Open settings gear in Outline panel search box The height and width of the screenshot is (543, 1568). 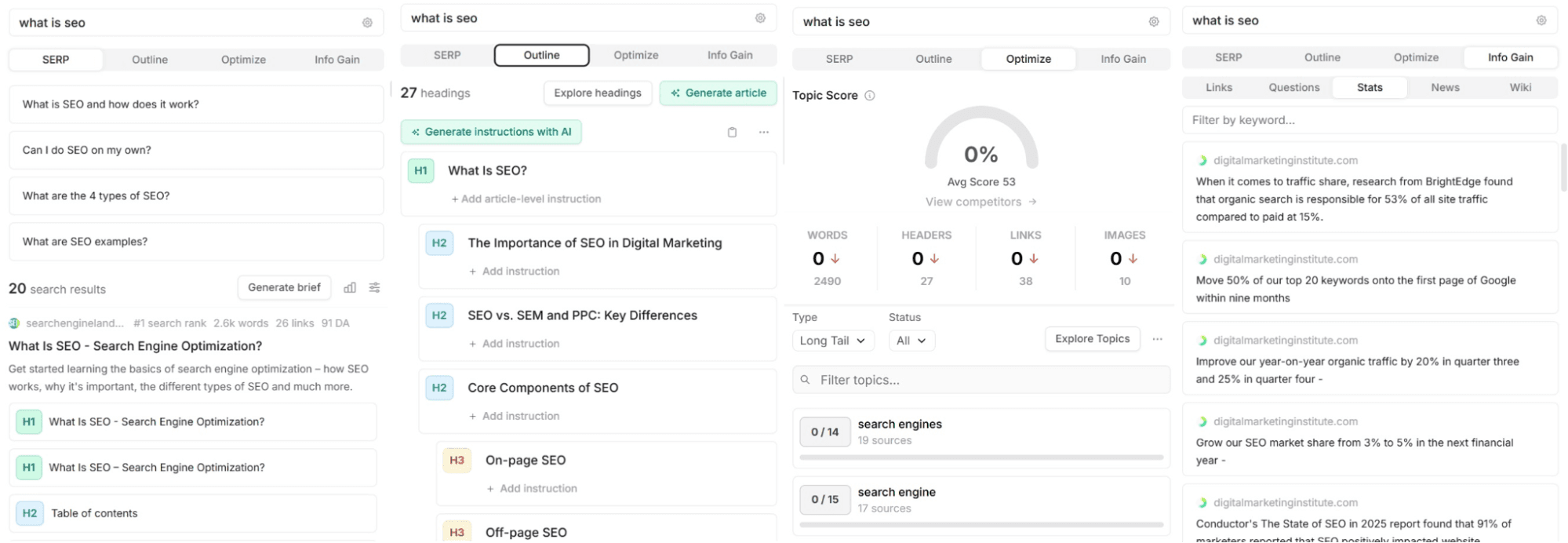coord(760,18)
